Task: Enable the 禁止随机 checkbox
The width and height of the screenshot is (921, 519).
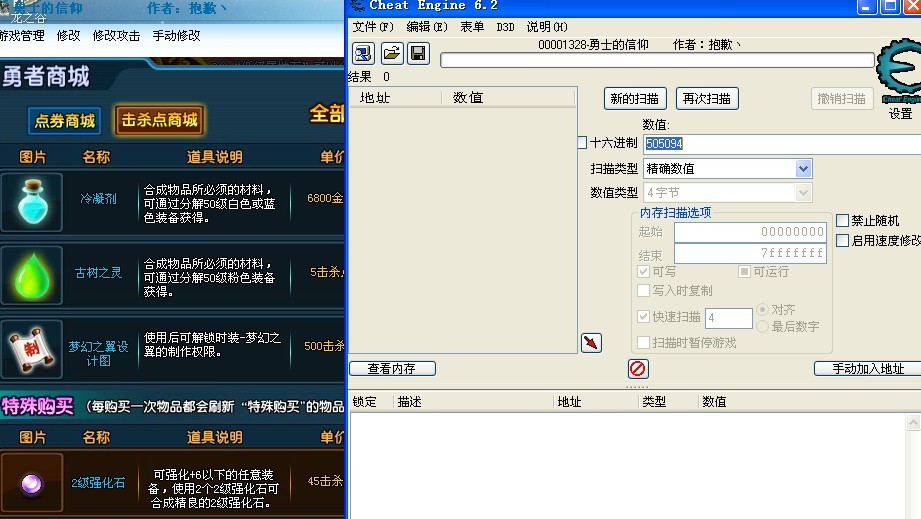Action: point(842,221)
